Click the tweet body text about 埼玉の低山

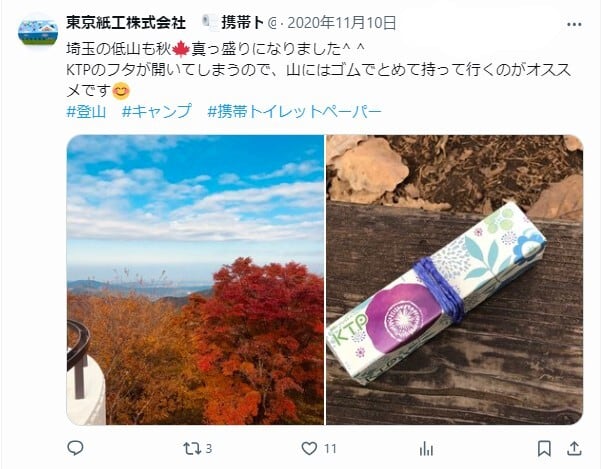319,70
